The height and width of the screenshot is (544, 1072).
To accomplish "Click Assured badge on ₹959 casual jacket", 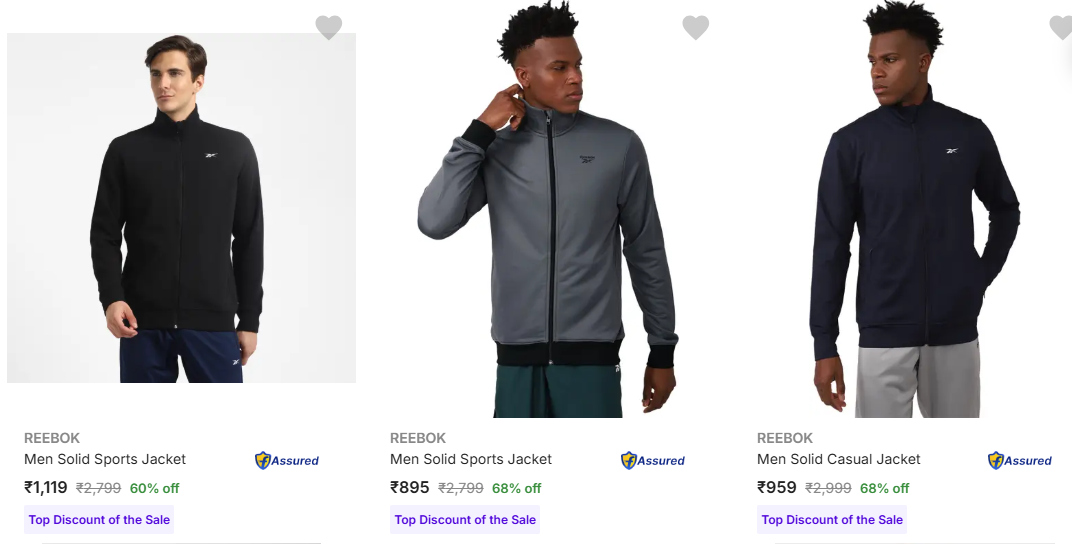I will (x=1020, y=461).
